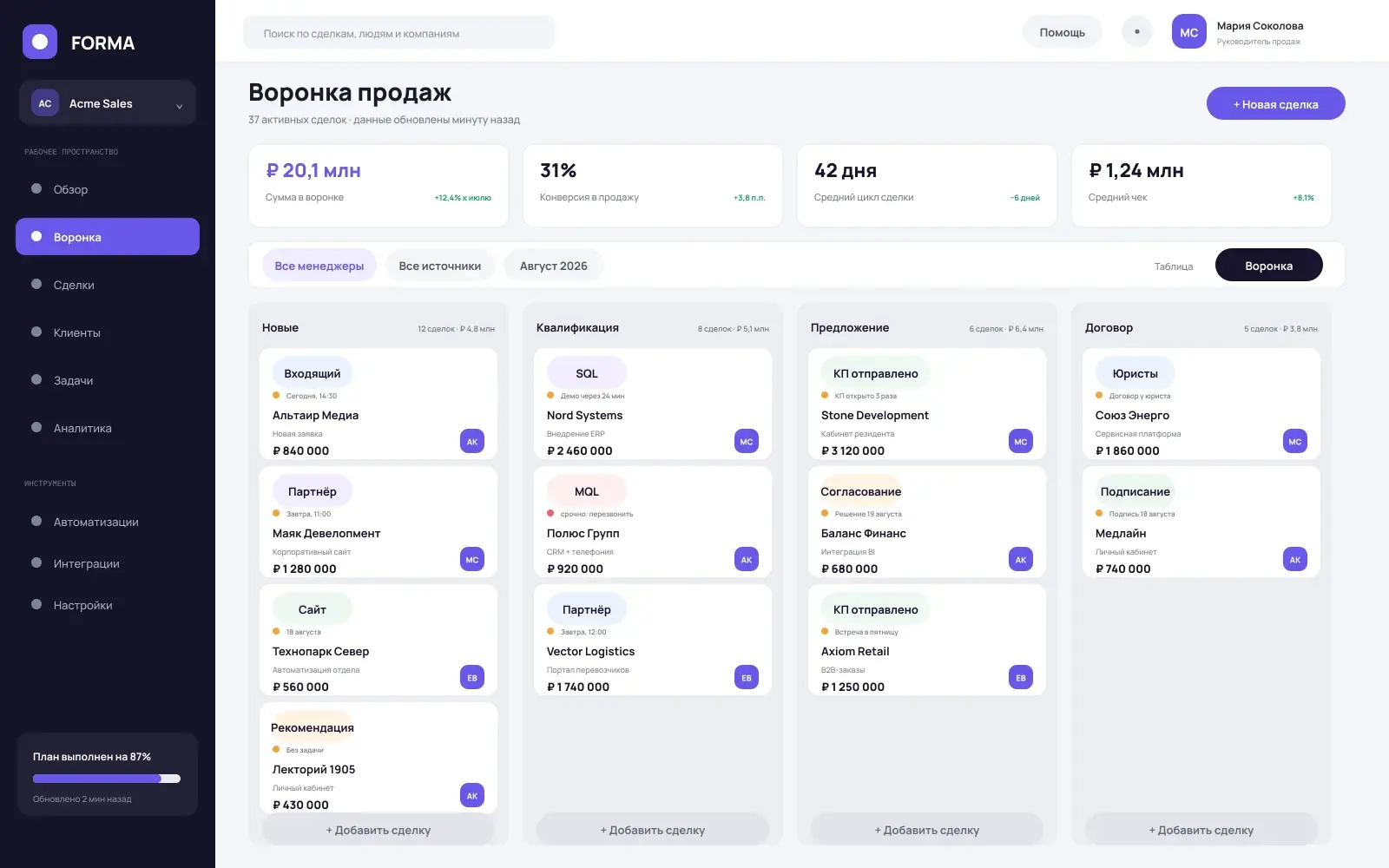Open the notification dot button in header
This screenshot has height=868, width=1389.
[x=1137, y=32]
